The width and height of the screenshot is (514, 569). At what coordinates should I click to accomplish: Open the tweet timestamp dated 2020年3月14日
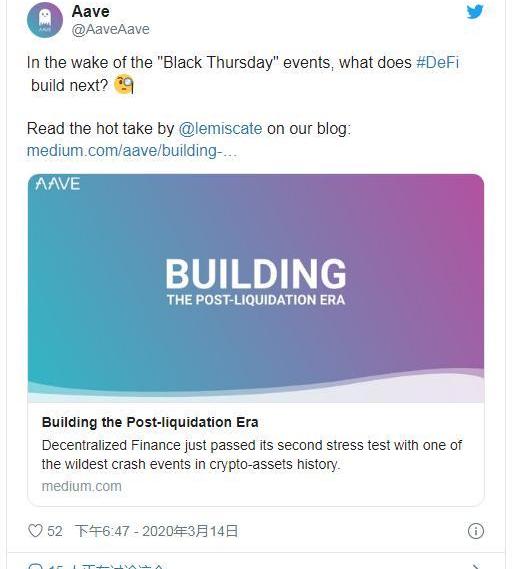pyautogui.click(x=156, y=531)
